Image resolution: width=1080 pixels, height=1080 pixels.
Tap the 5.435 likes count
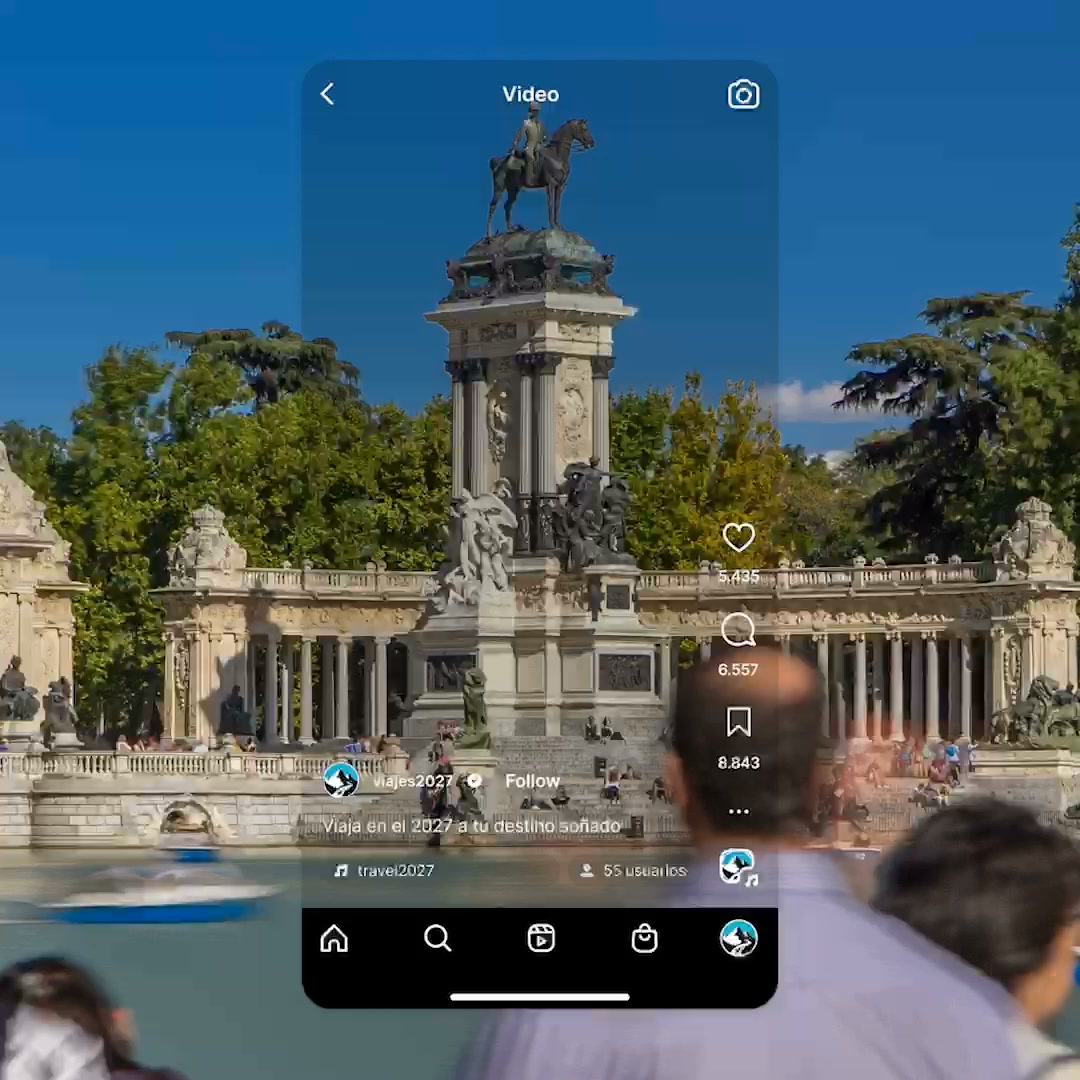click(738, 576)
